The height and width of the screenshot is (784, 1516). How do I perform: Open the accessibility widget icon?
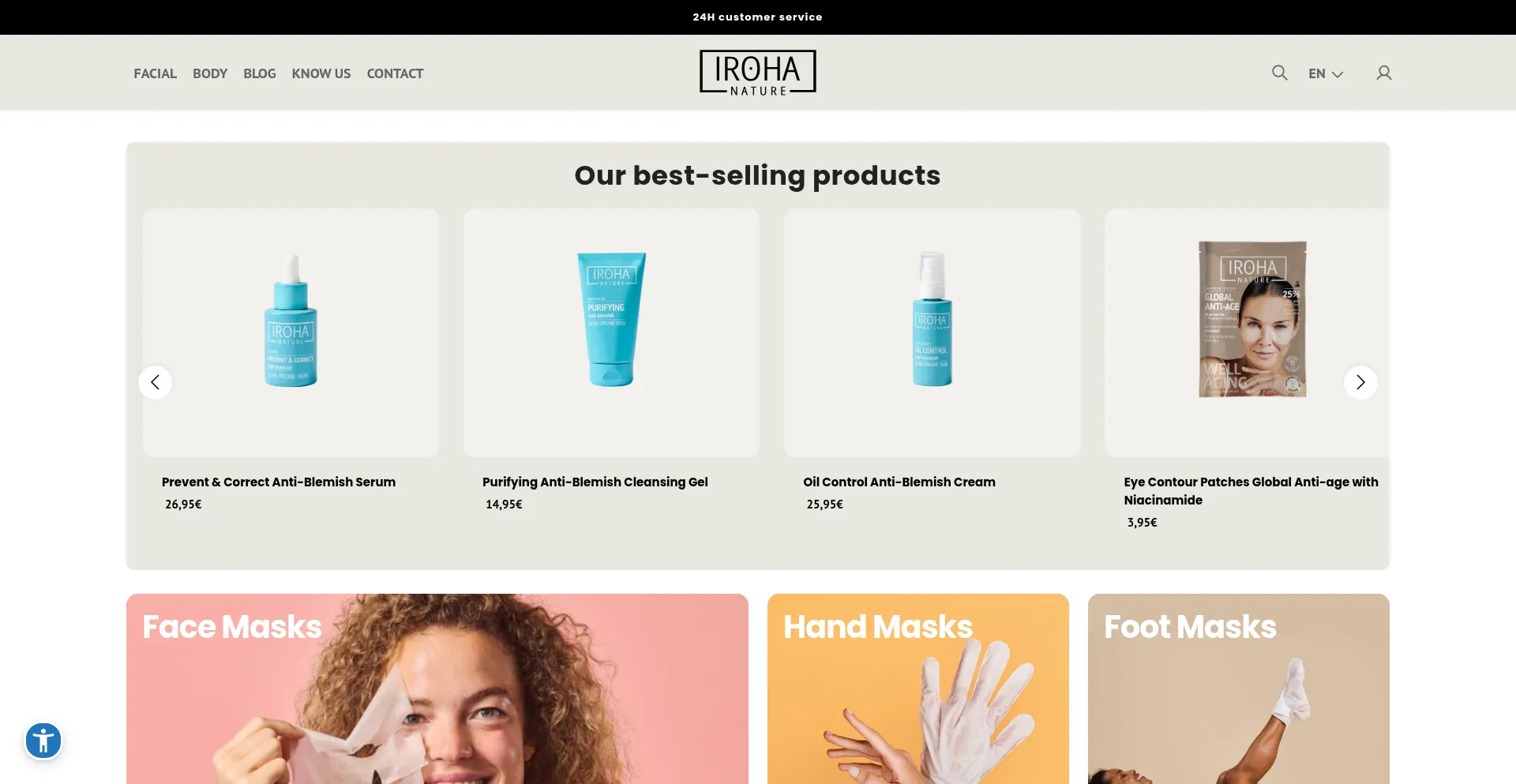coord(43,741)
